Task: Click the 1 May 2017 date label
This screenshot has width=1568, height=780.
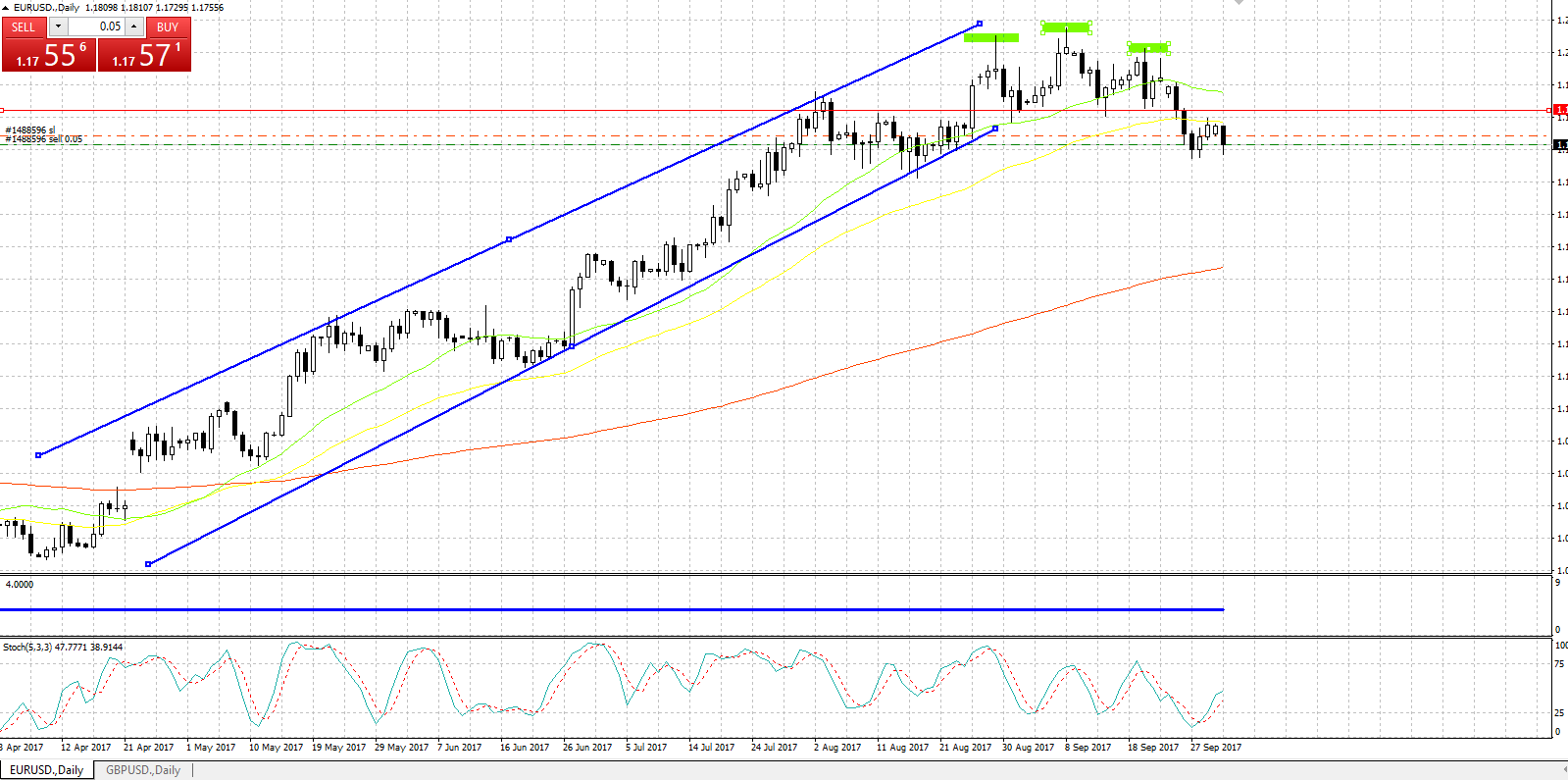Action: pyautogui.click(x=211, y=747)
